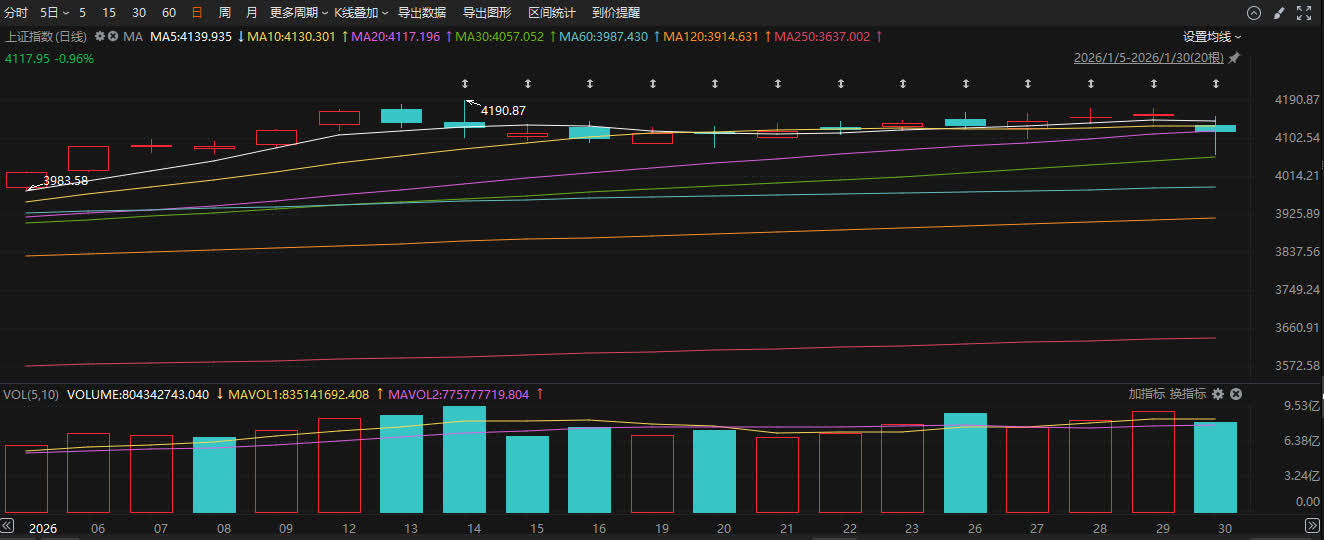
Task: Open the VOL indicator settings gear
Action: tap(1218, 394)
